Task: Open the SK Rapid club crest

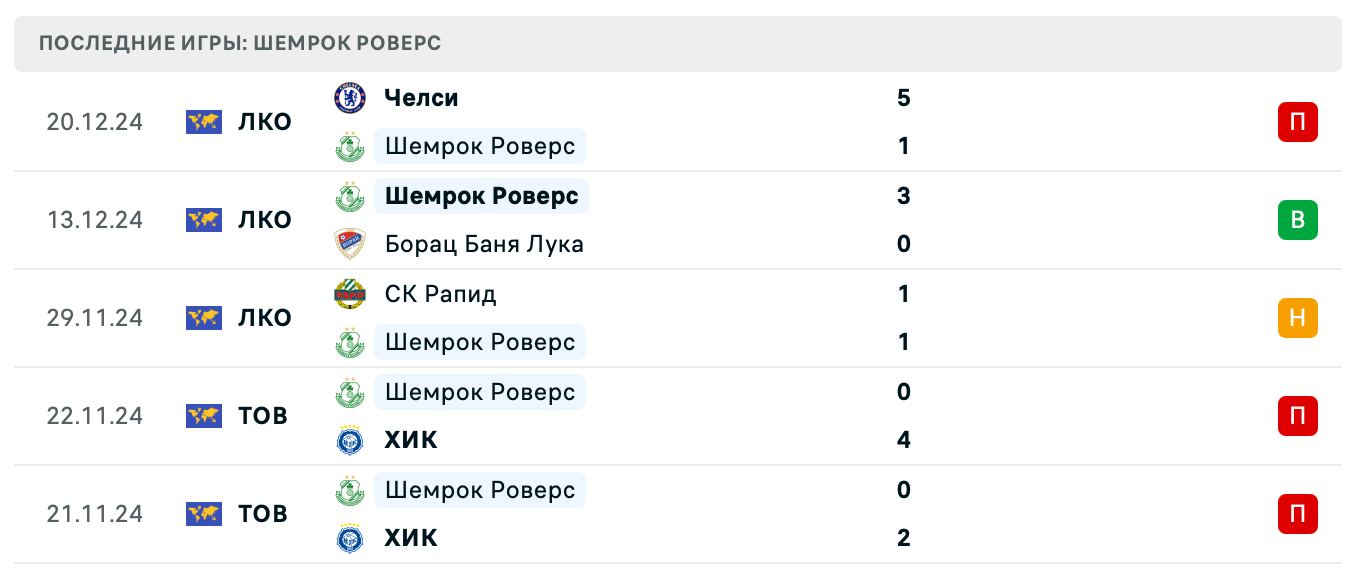Action: point(349,294)
